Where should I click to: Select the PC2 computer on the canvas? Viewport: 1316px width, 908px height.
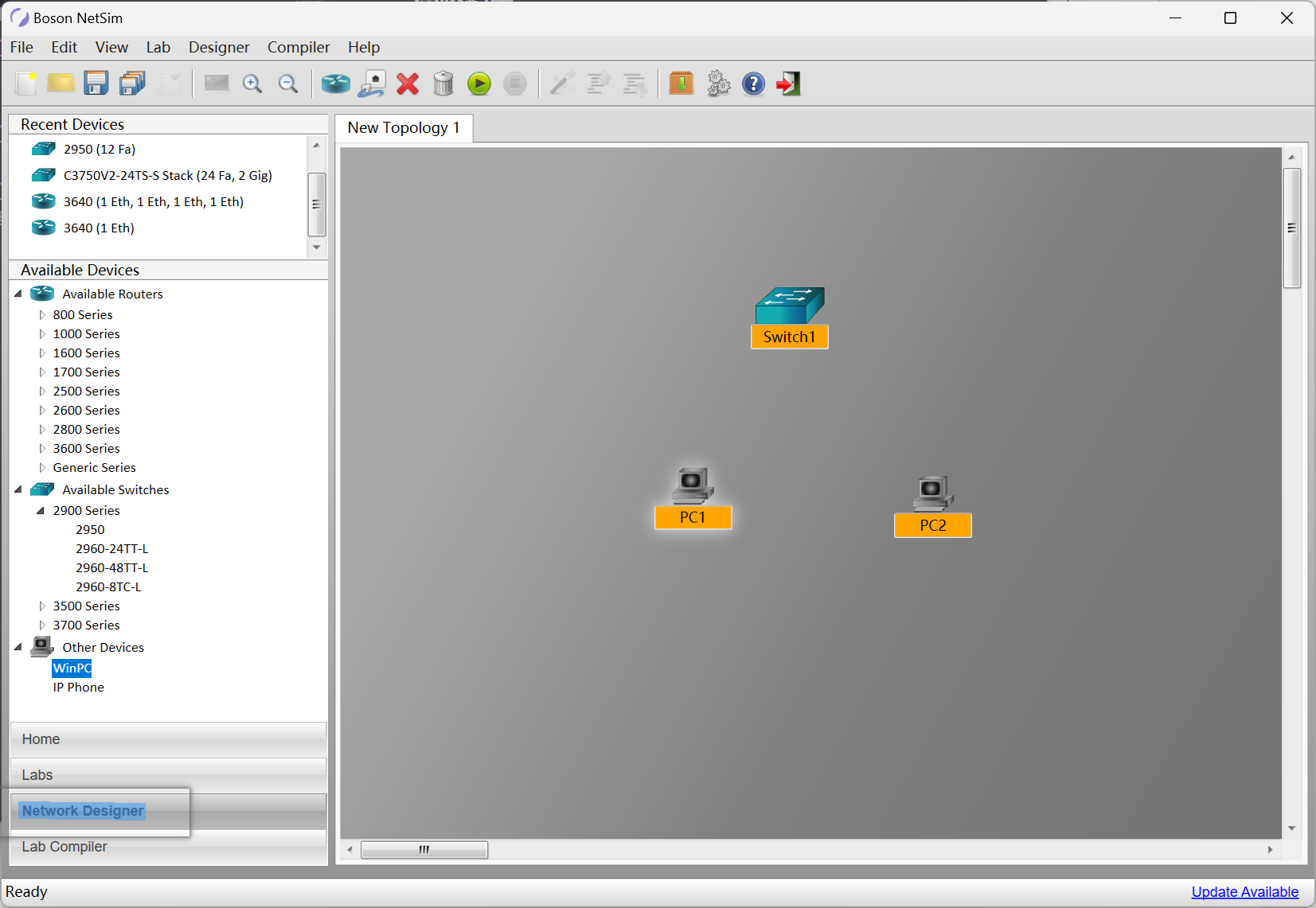pyautogui.click(x=933, y=506)
